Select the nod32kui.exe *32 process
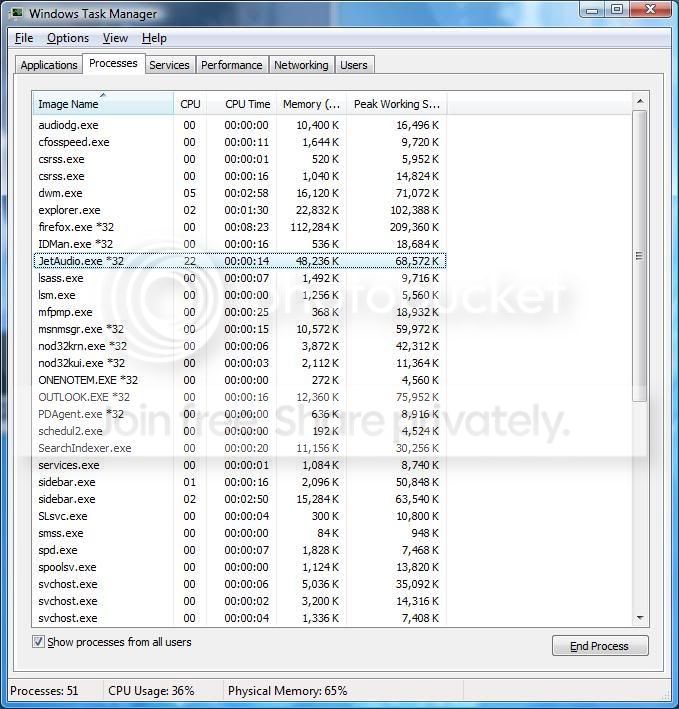This screenshot has width=679, height=709. (240, 363)
